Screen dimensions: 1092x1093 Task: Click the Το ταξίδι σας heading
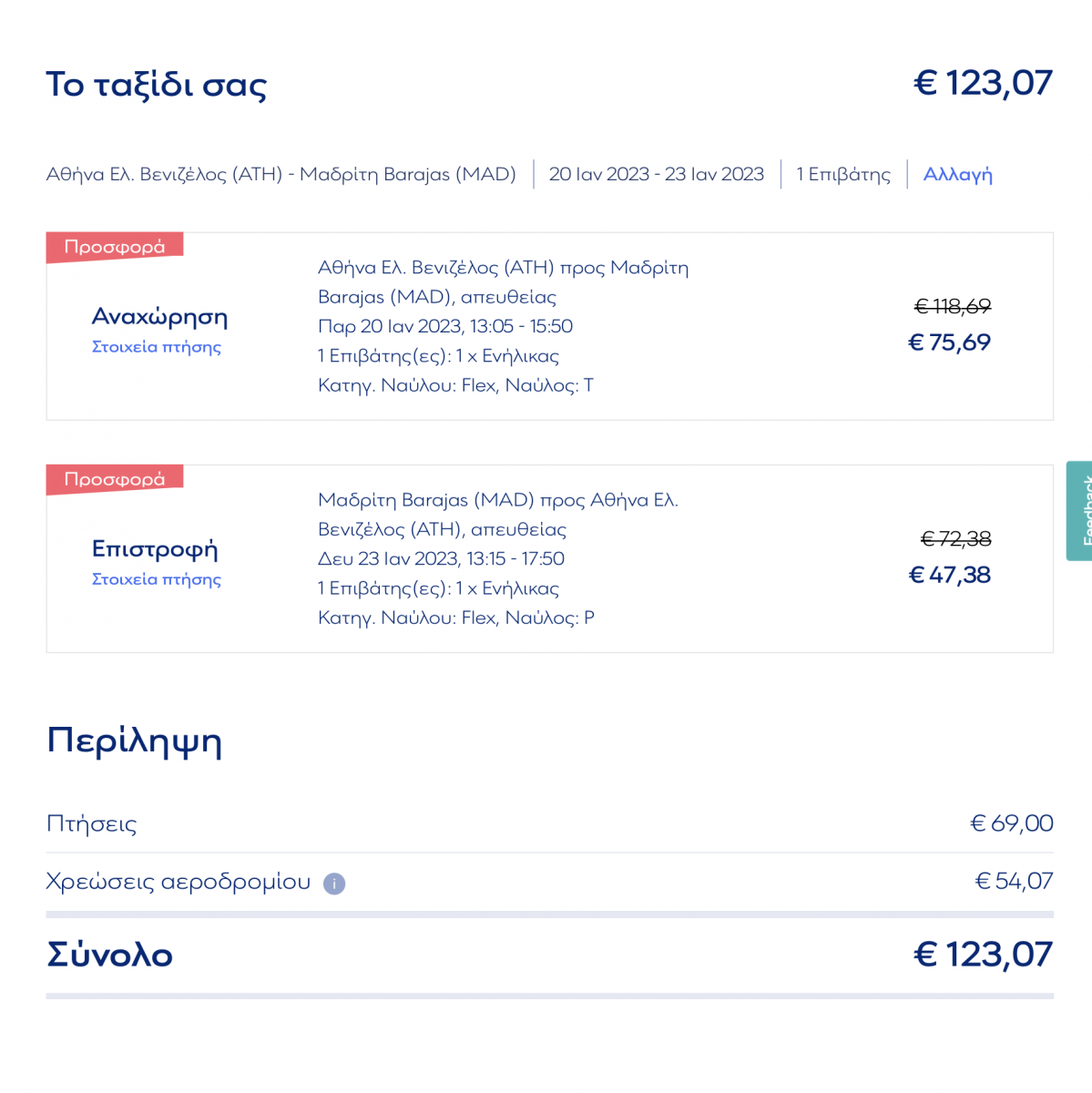[157, 85]
